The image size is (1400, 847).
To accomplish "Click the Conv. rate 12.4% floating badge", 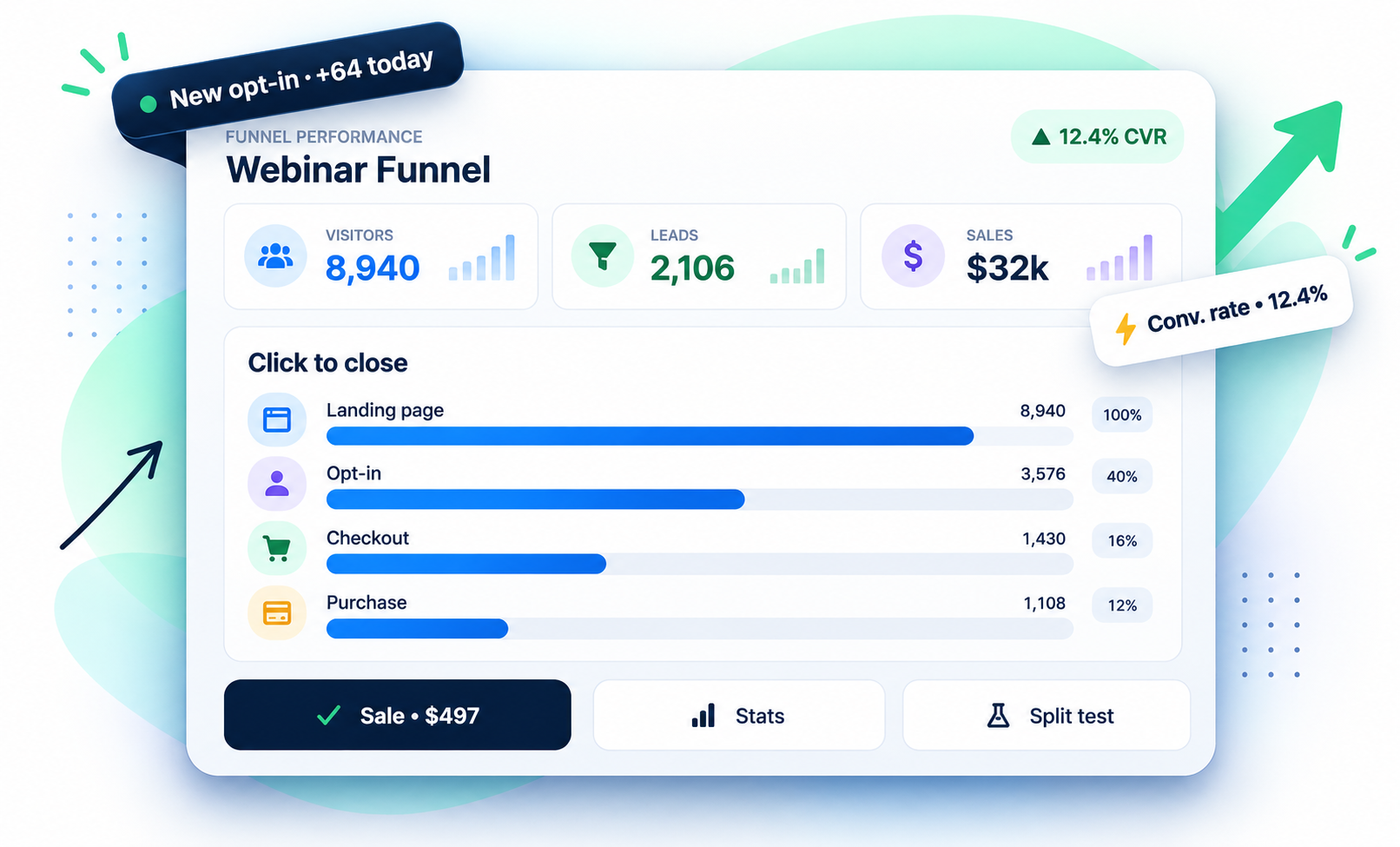I will [1221, 310].
